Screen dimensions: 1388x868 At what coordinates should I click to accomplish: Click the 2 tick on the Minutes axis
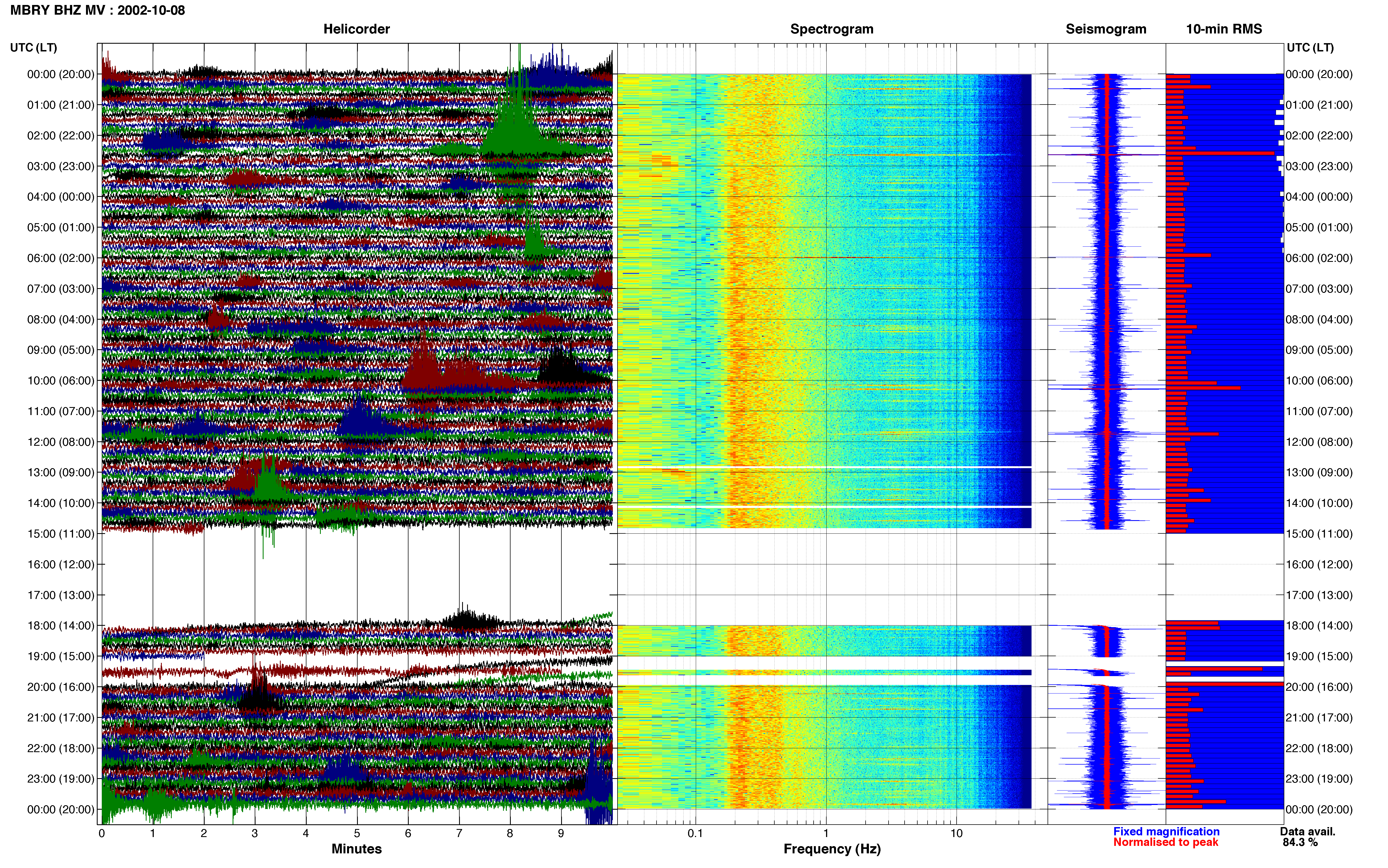coord(204,833)
